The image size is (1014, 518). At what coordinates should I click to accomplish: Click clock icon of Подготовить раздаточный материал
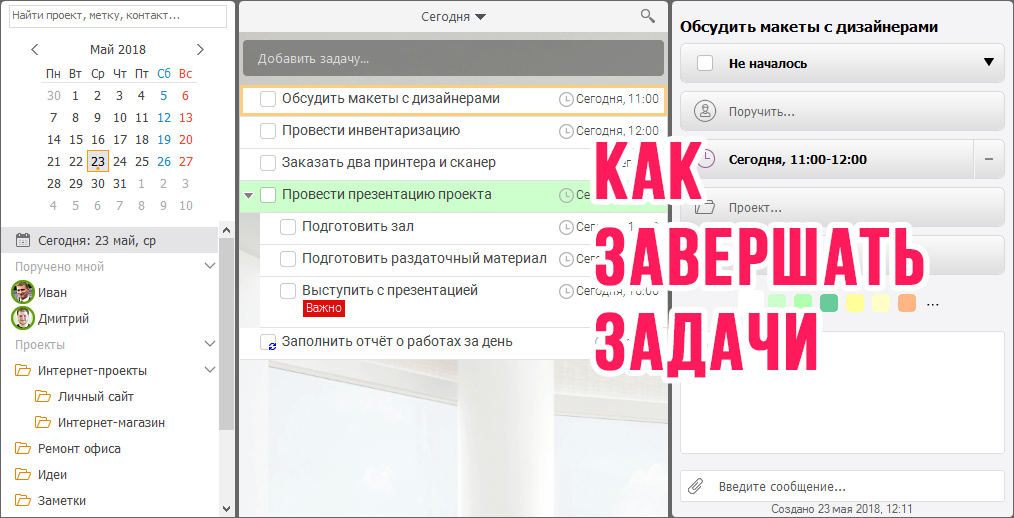point(566,259)
